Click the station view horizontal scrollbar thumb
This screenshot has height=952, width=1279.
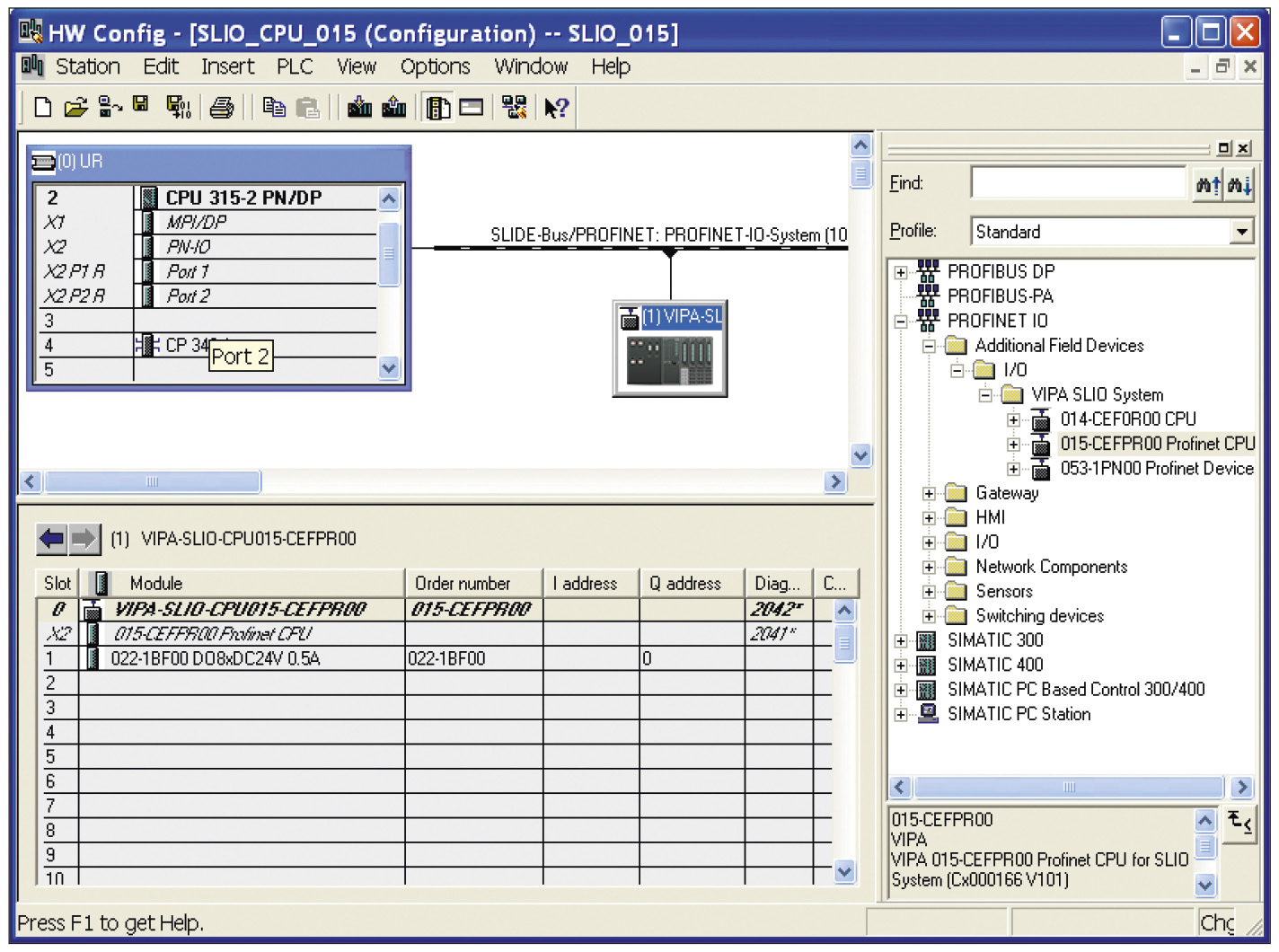pyautogui.click(x=153, y=482)
